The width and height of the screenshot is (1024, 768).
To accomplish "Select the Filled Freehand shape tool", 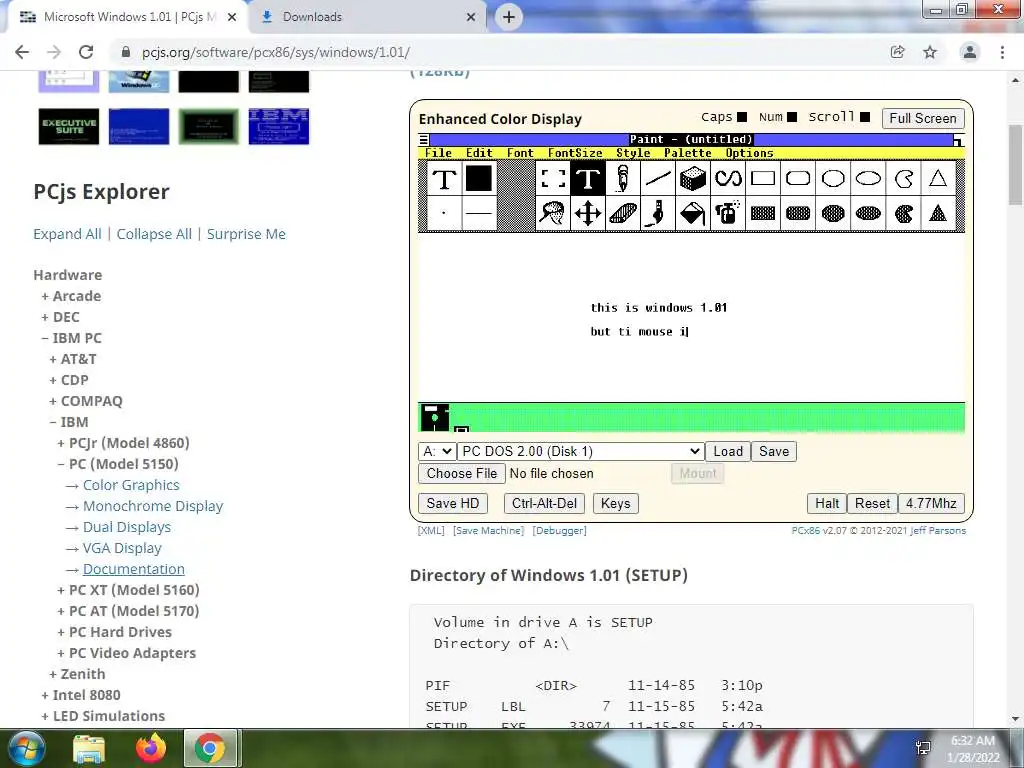I will pos(904,213).
